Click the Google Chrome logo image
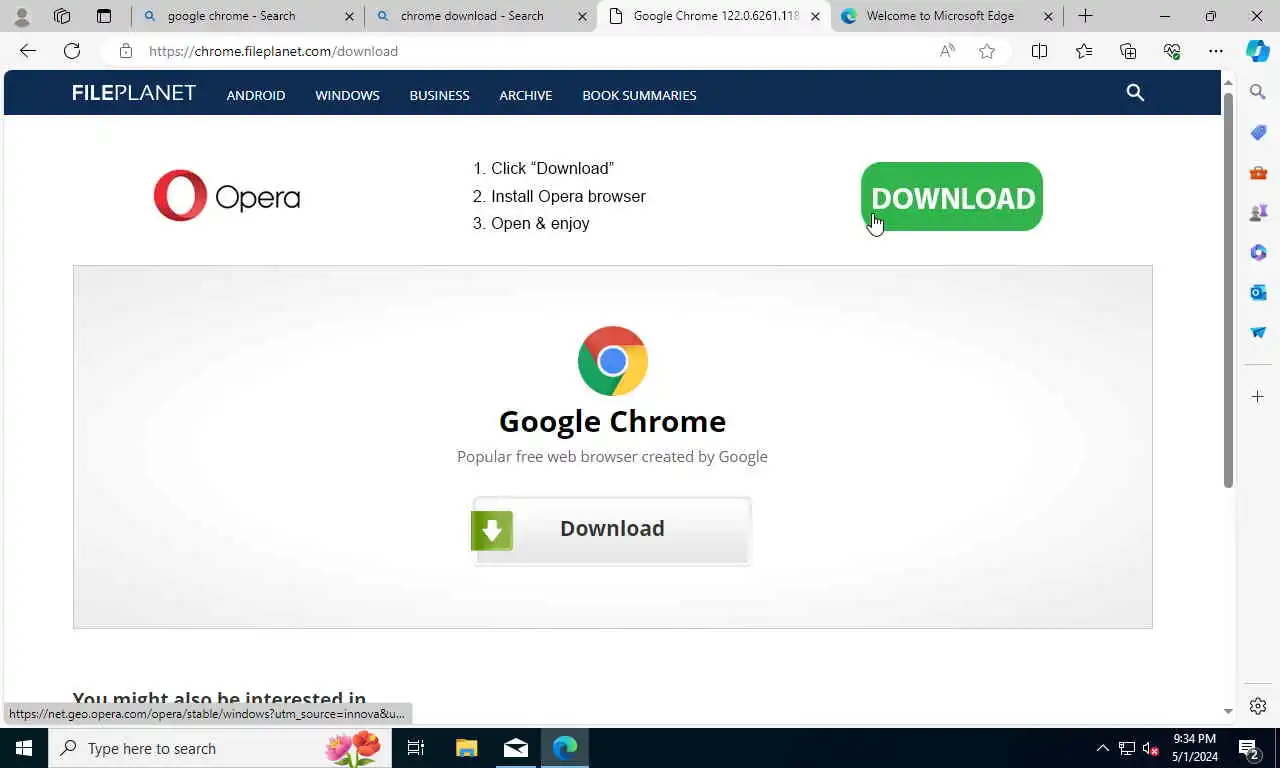 click(613, 361)
